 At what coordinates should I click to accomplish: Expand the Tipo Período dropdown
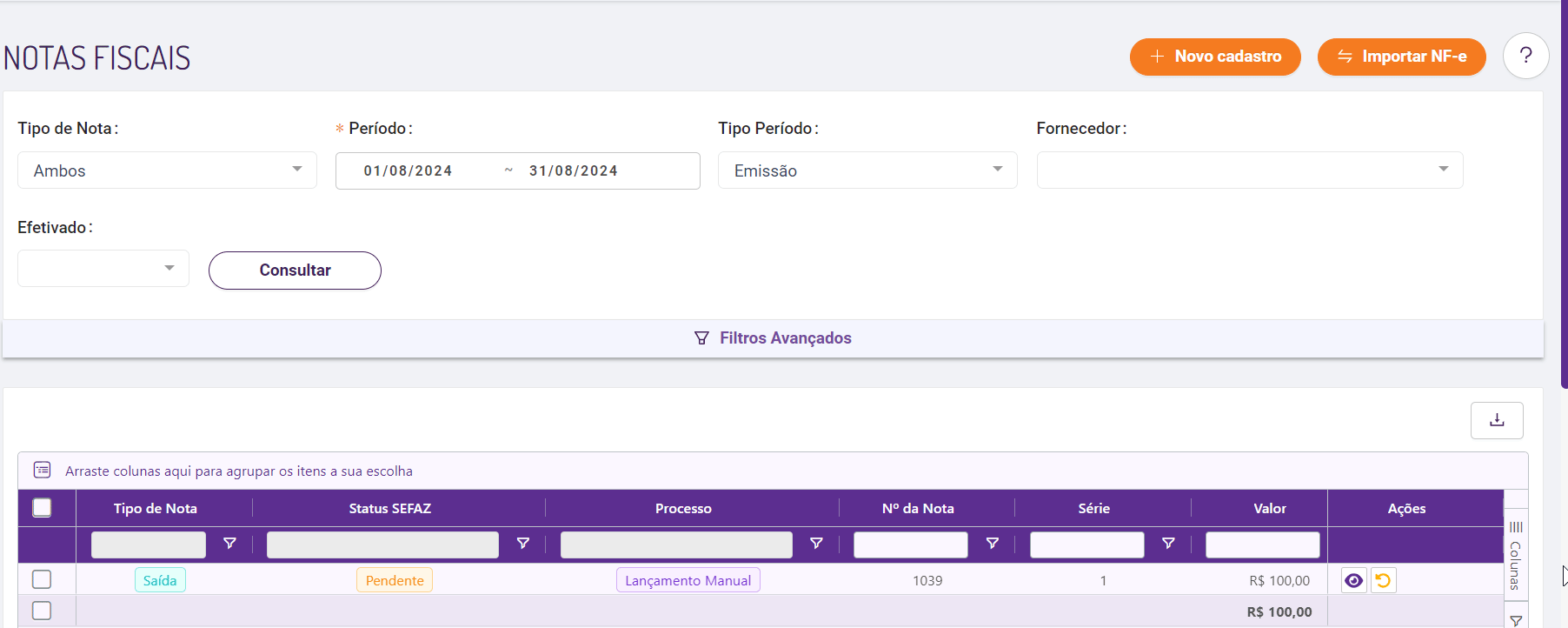(x=867, y=170)
